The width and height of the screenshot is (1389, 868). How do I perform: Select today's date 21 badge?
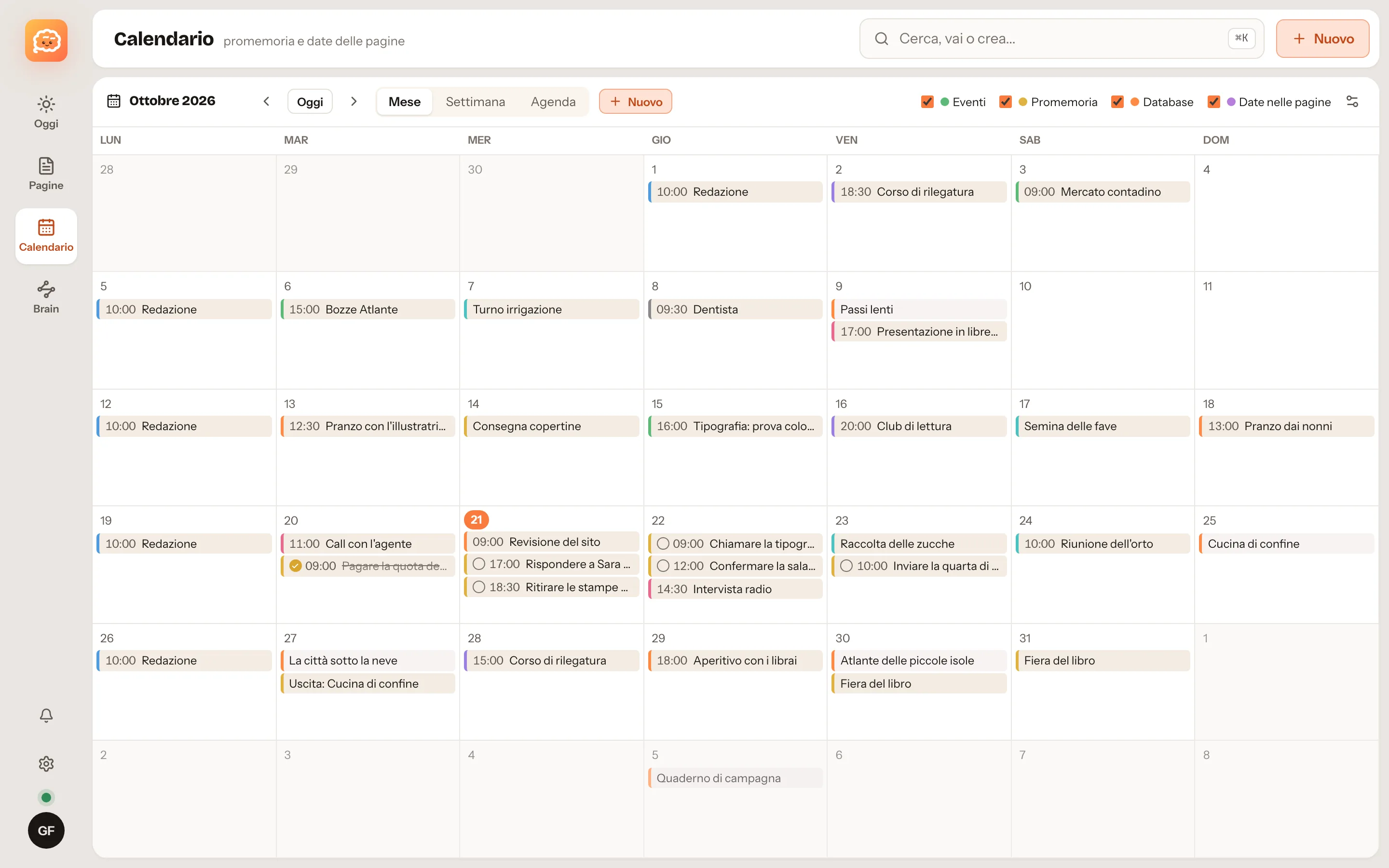(476, 520)
